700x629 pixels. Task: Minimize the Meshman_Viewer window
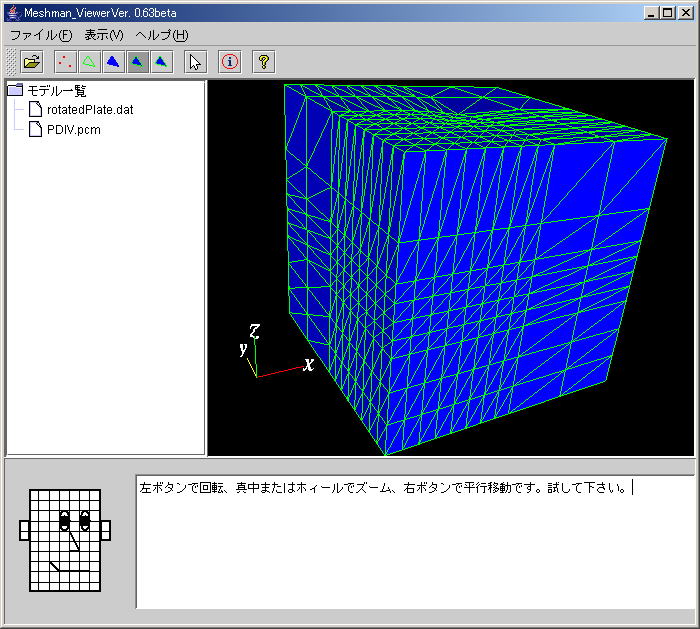(x=651, y=12)
